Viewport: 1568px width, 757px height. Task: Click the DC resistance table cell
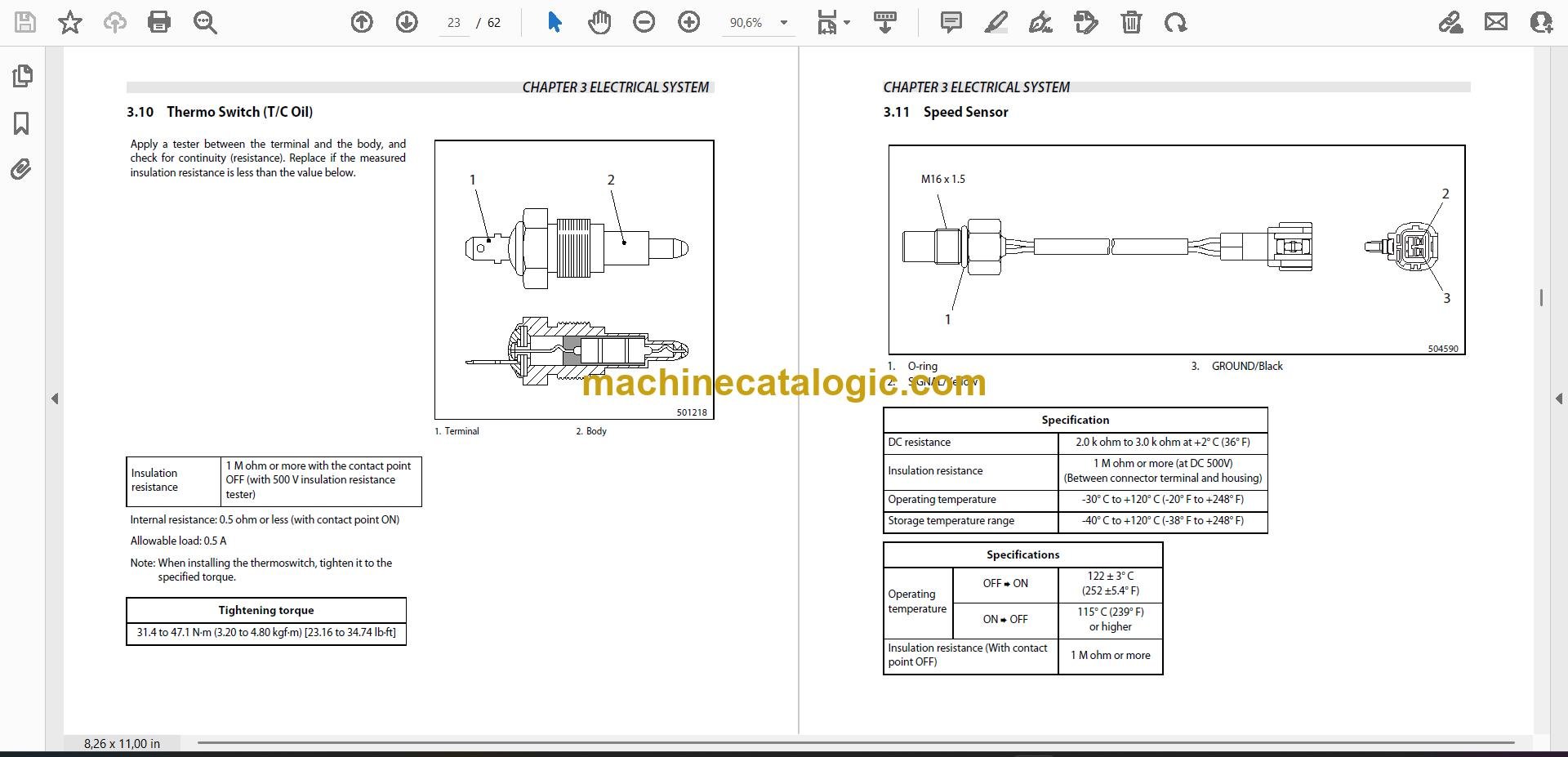click(x=971, y=443)
